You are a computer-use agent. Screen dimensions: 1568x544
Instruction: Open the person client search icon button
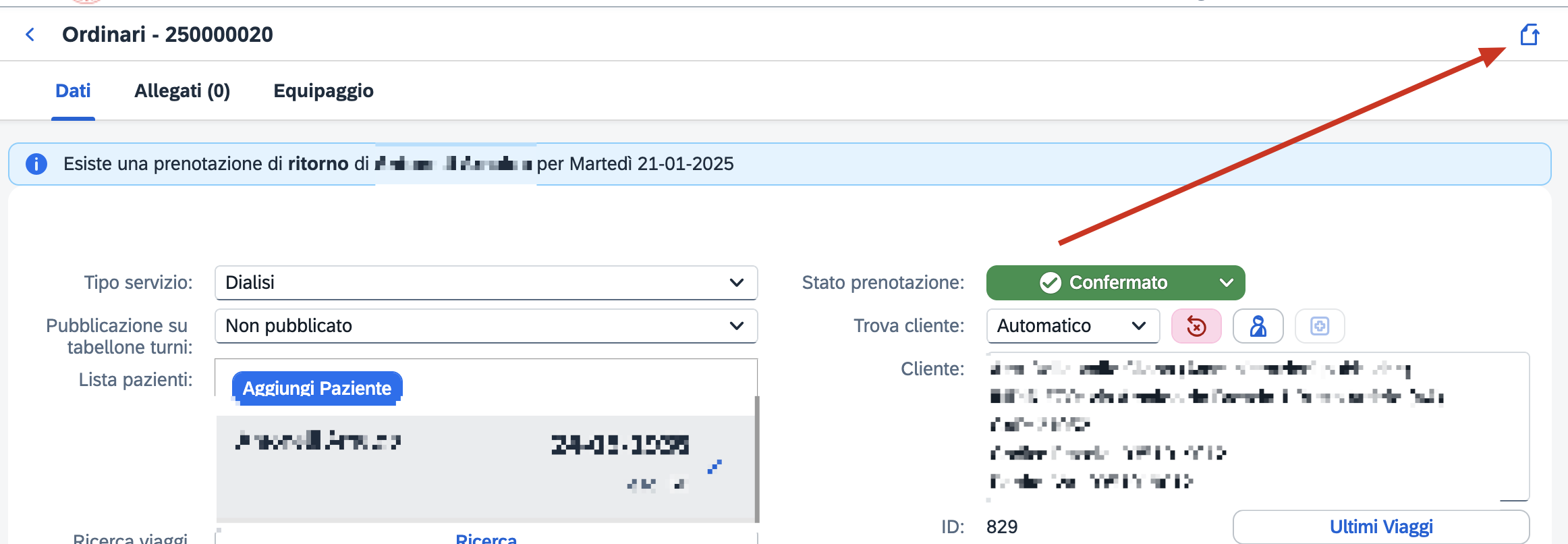click(x=1258, y=326)
